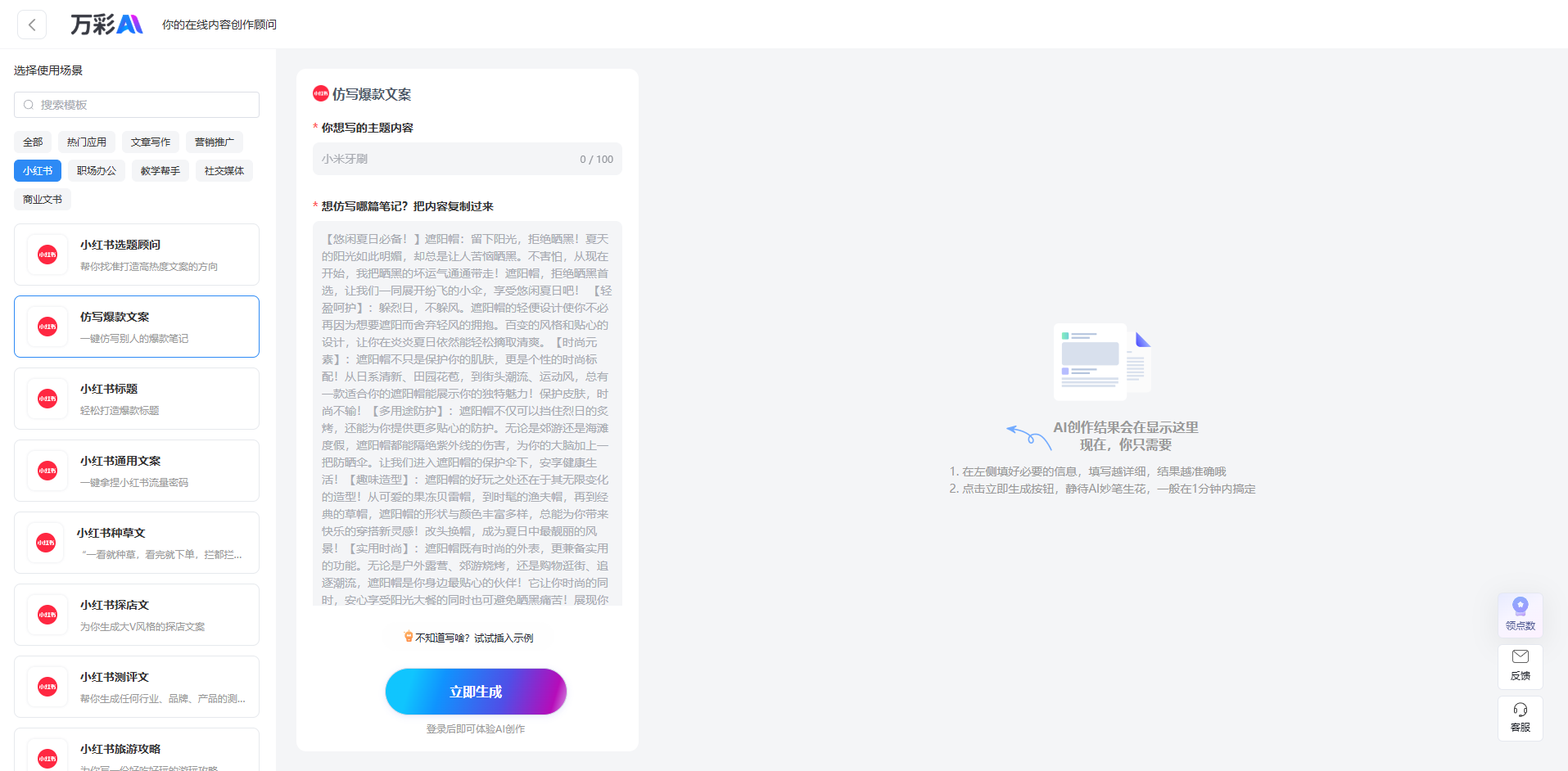Open the 小红书测评文 template
Image resolution: width=1568 pixels, height=771 pixels.
pos(137,687)
